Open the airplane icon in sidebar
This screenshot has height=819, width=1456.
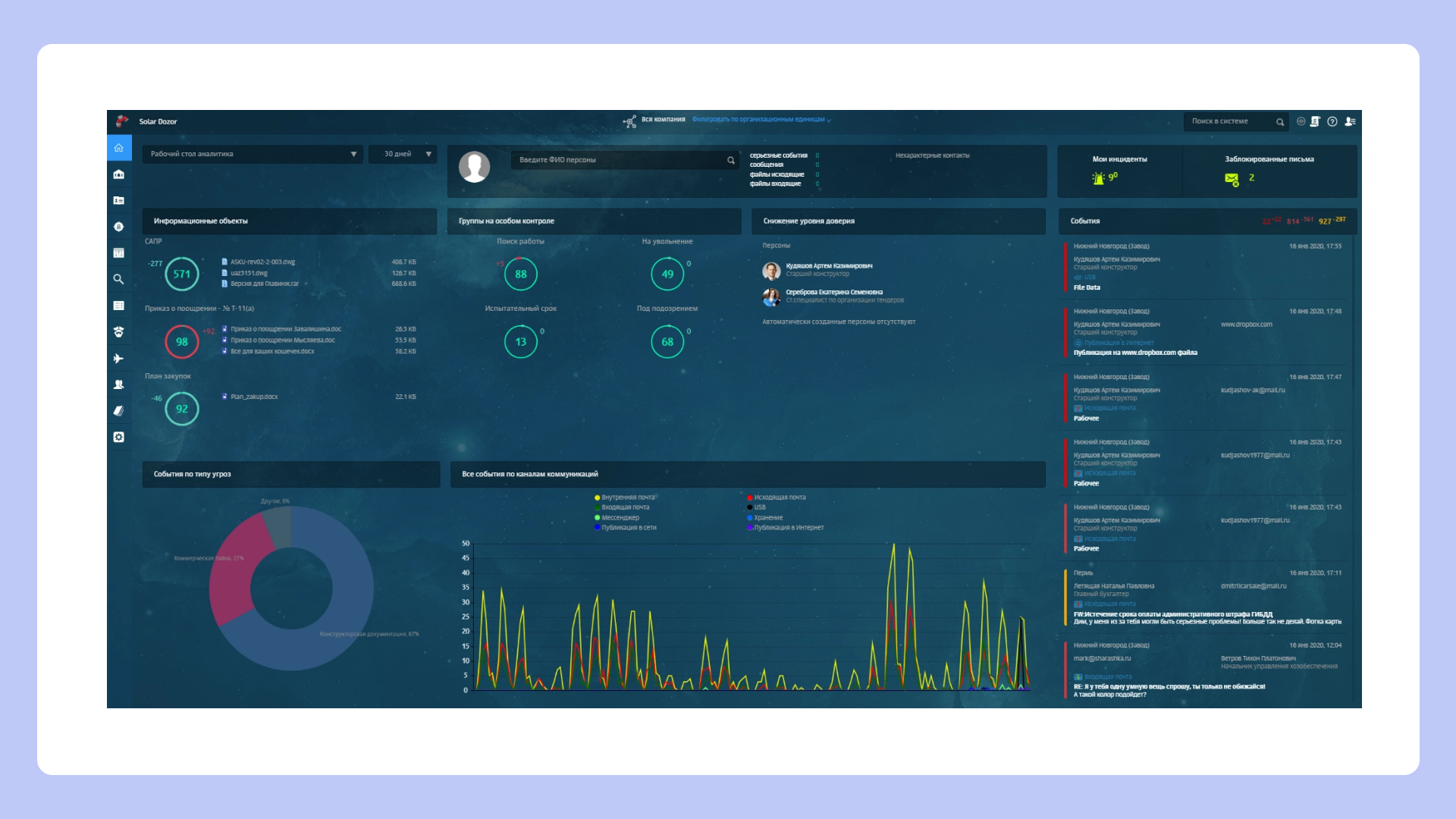click(119, 359)
